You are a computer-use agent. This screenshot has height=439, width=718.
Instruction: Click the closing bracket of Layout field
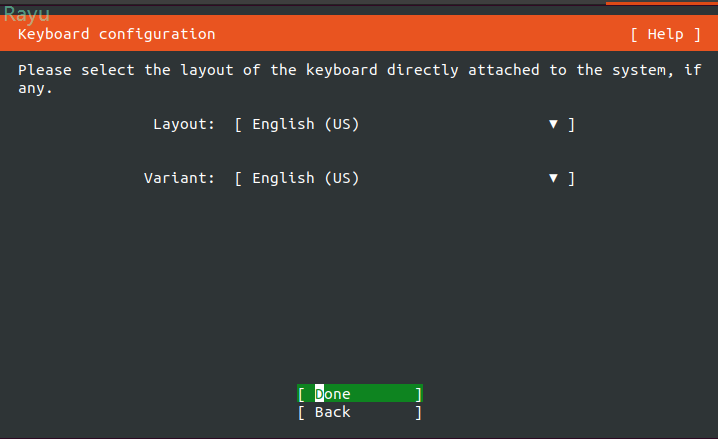coord(571,124)
